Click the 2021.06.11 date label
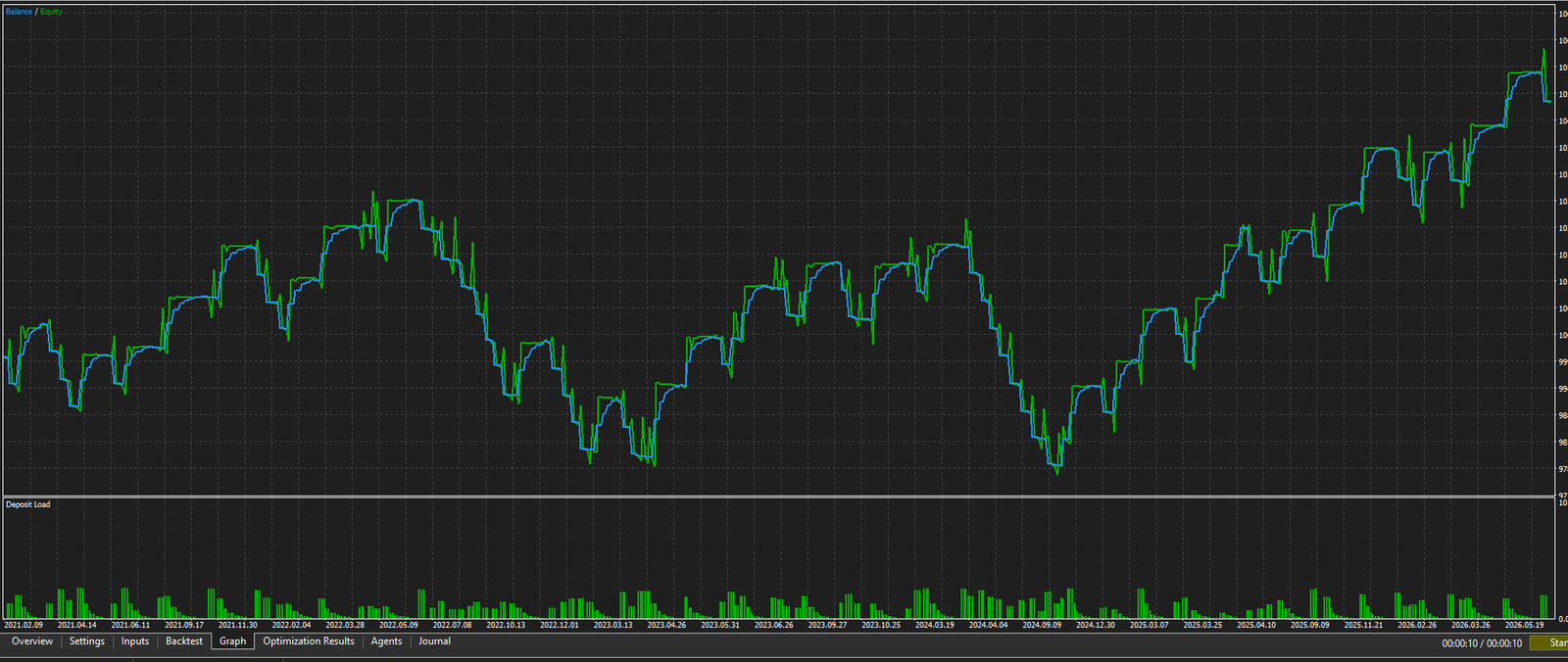 point(130,625)
